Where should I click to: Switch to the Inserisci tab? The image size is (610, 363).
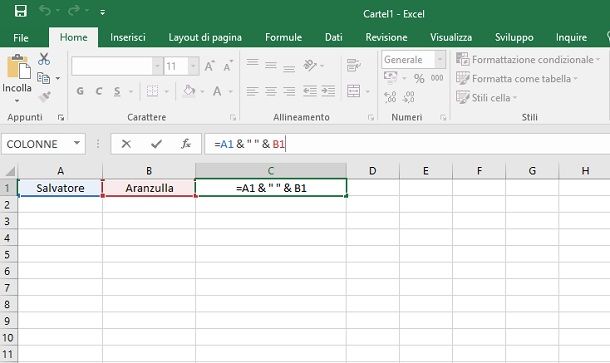[128, 37]
